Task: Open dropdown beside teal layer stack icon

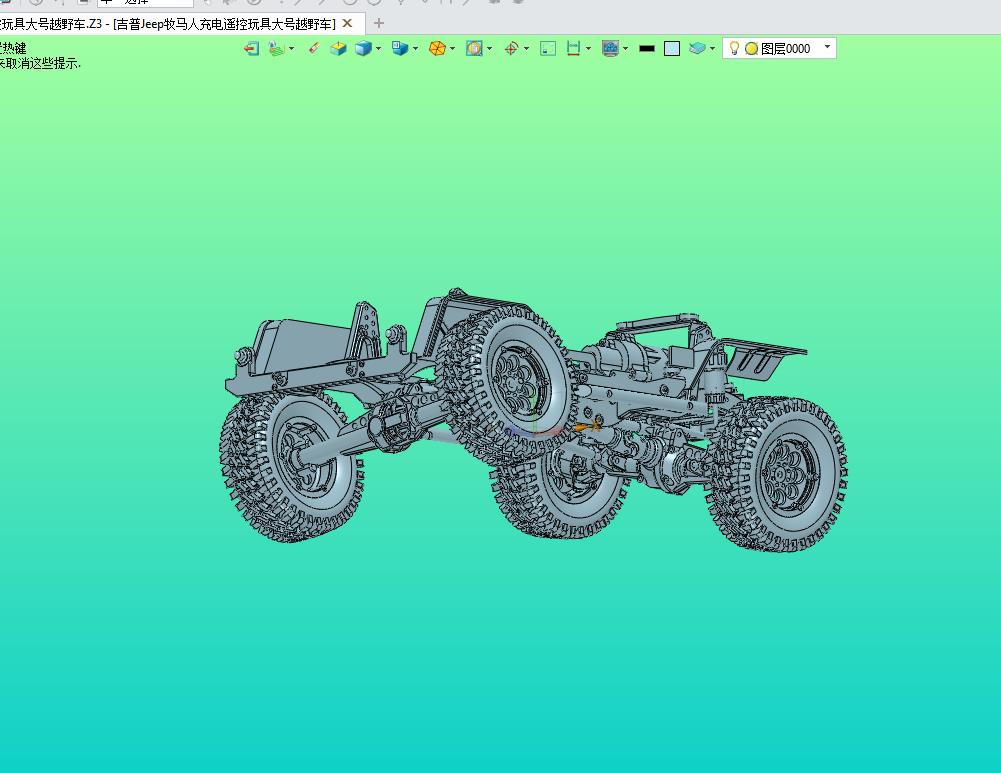Action: click(x=712, y=49)
